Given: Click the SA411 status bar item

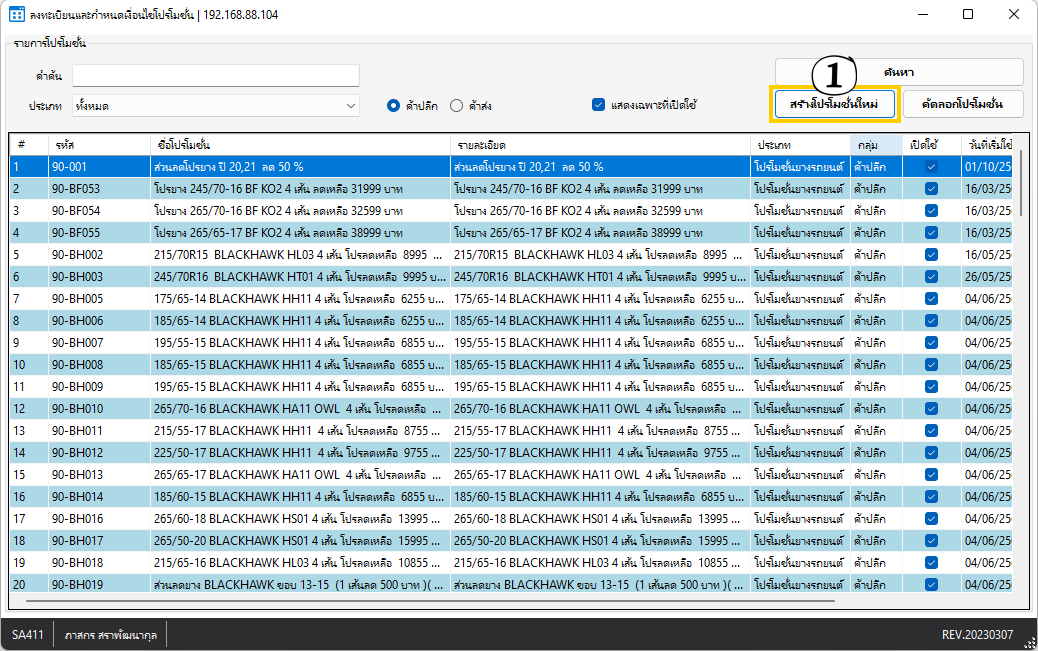Looking at the screenshot, I should 29,635.
